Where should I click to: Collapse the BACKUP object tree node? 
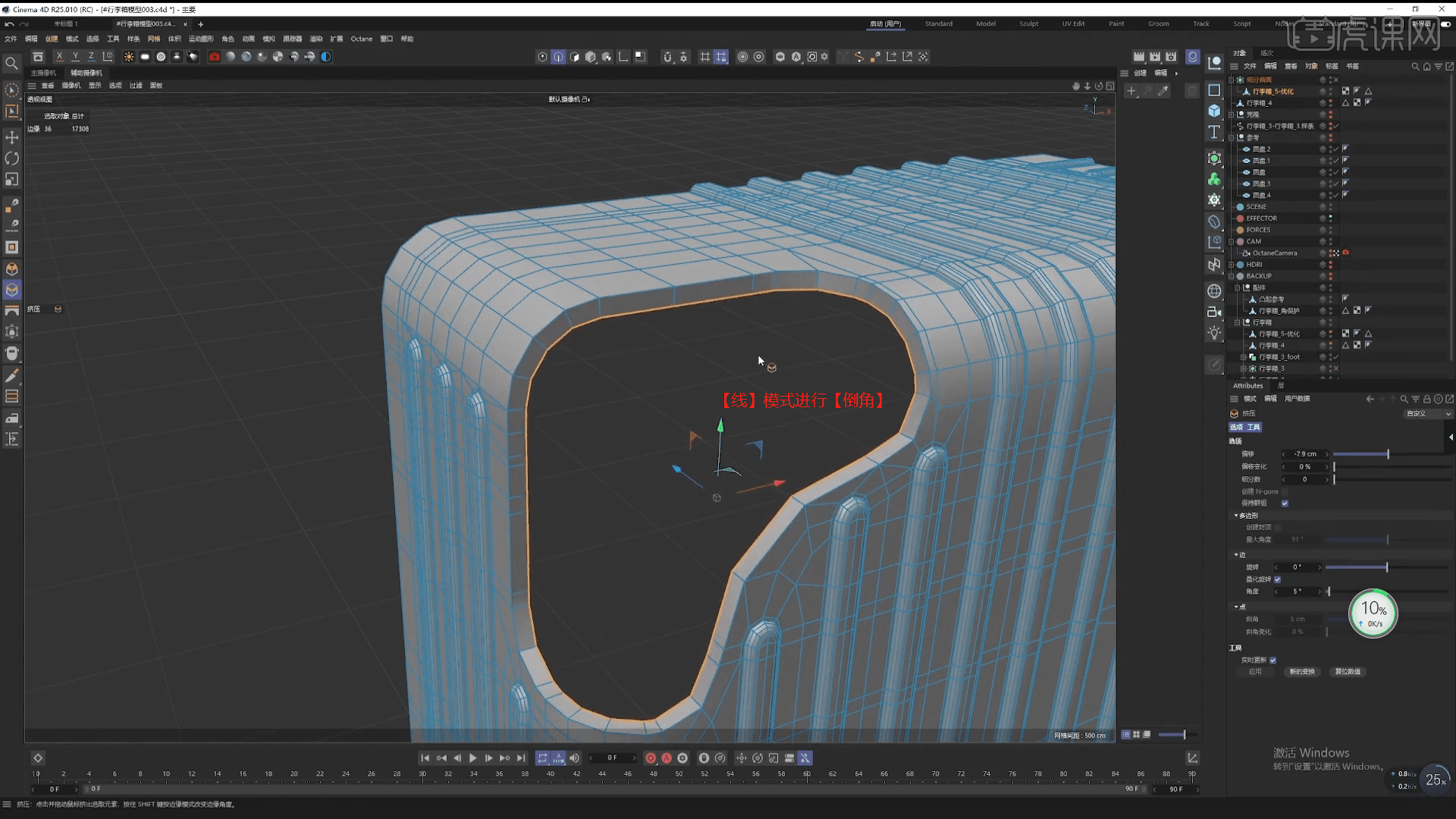click(x=1232, y=276)
